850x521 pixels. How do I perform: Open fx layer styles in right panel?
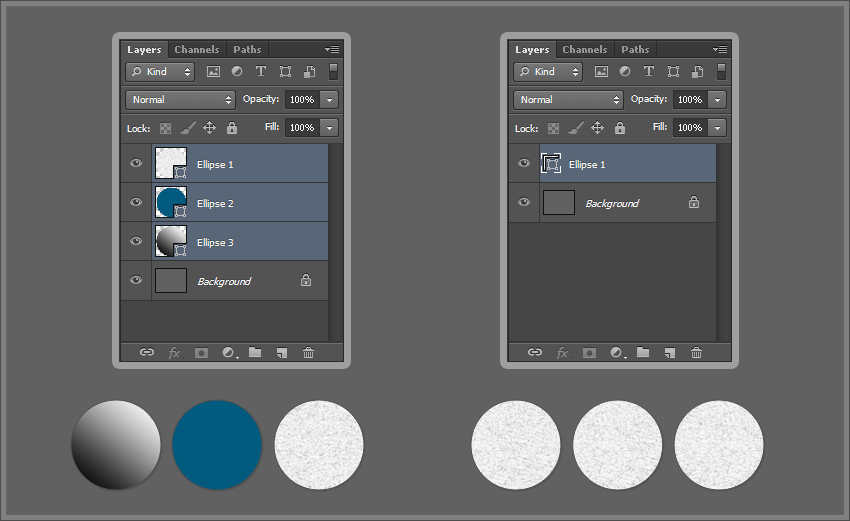click(x=563, y=353)
